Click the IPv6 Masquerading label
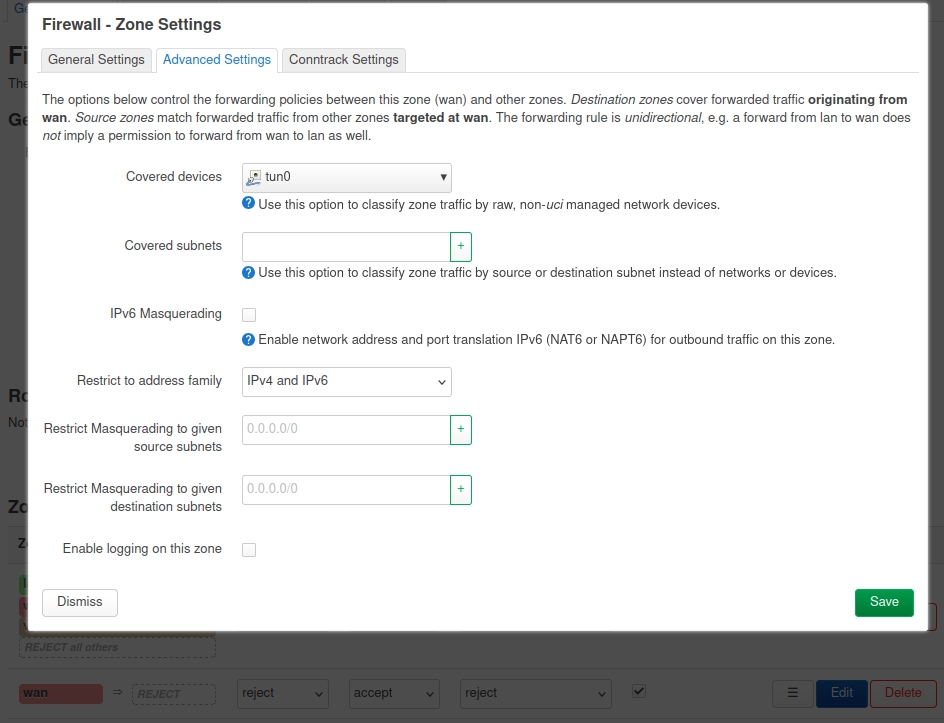Screen dimensions: 944x723 [x=166, y=314]
